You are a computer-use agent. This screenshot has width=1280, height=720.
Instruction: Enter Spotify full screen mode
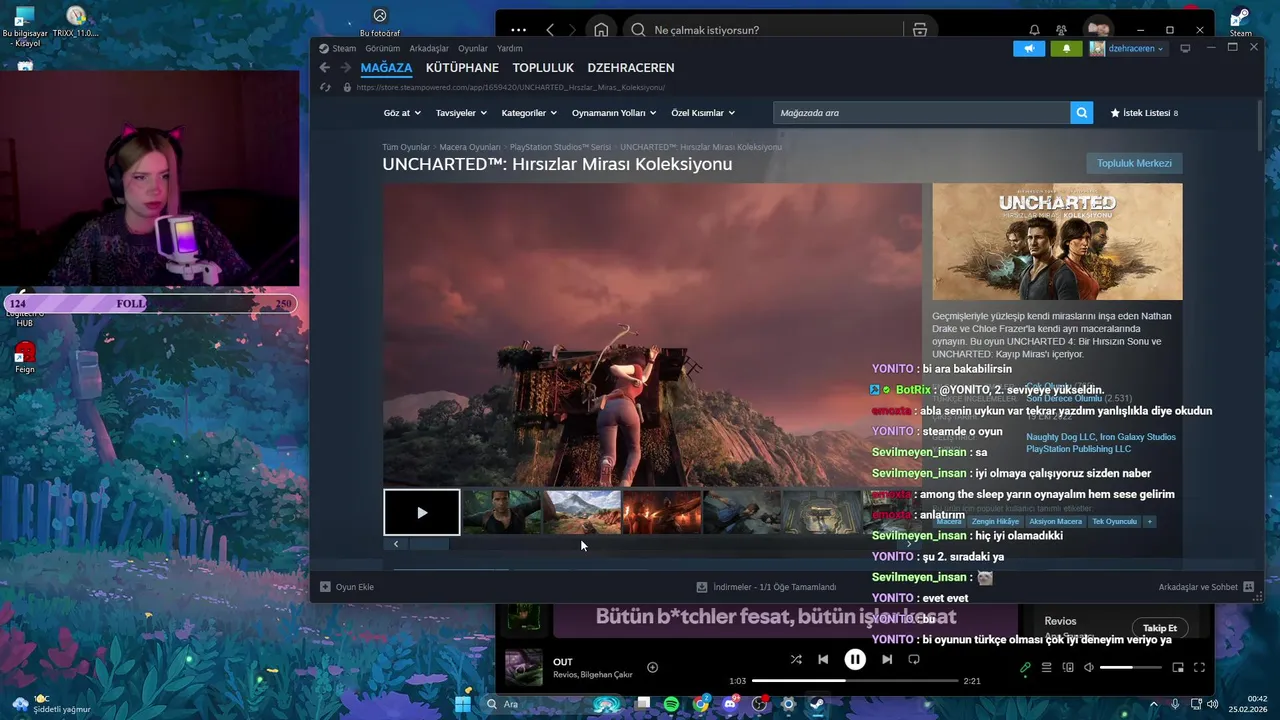coord(1199,667)
